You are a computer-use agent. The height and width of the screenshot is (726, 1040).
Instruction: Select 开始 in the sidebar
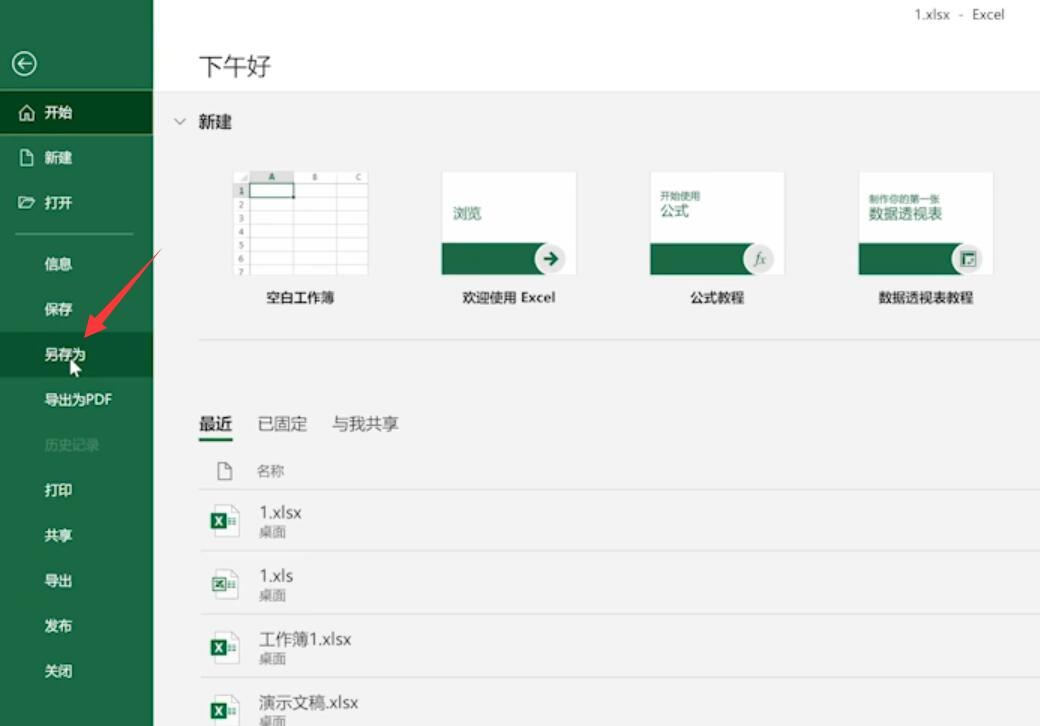click(x=76, y=113)
